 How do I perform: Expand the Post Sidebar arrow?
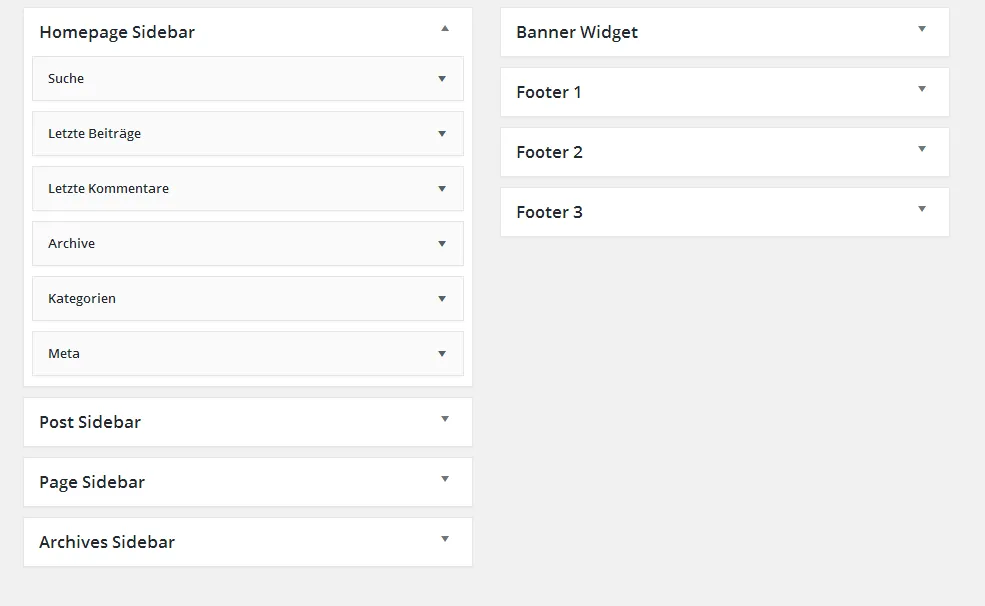[x=445, y=419]
